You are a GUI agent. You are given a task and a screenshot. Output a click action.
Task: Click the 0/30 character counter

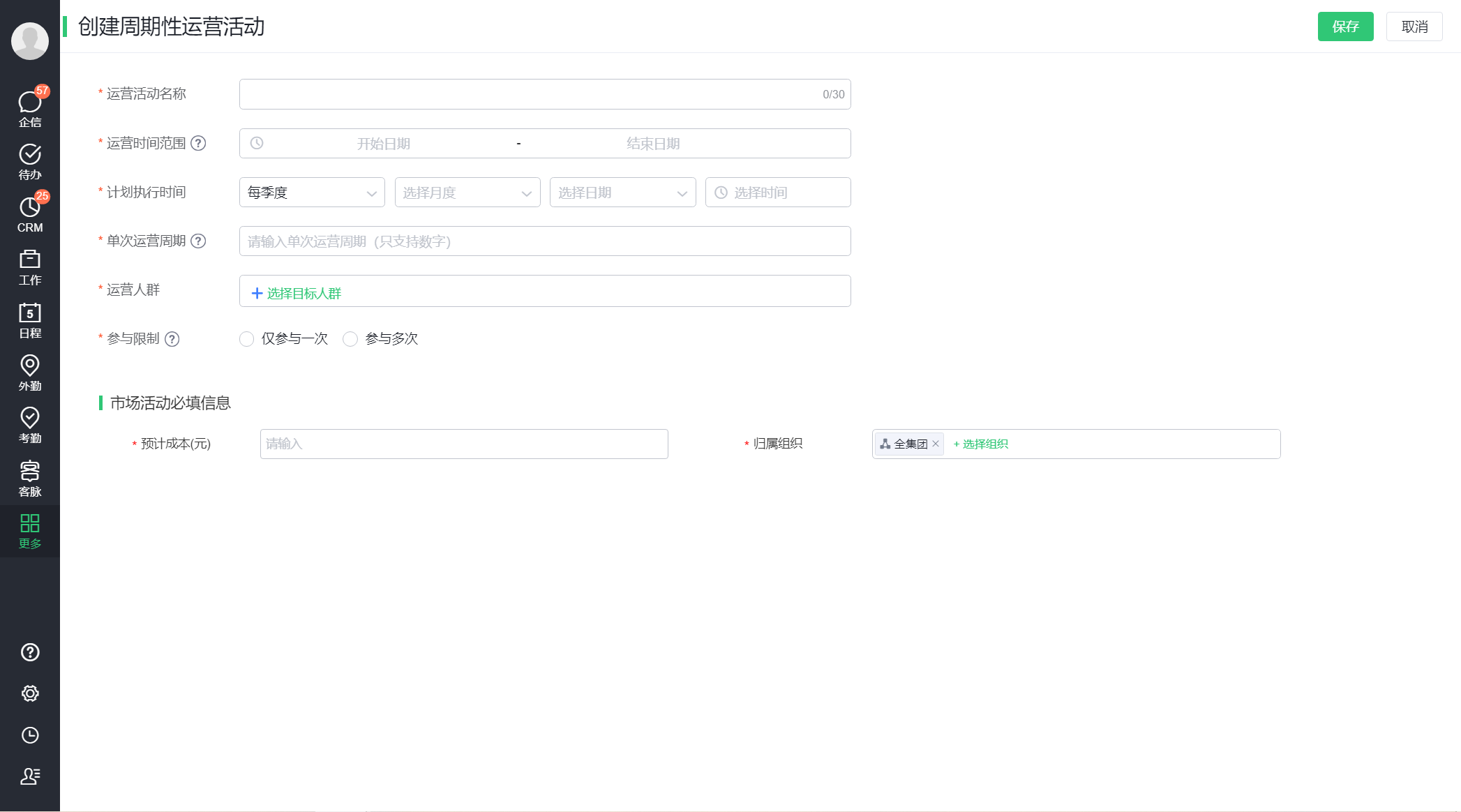pyautogui.click(x=833, y=94)
